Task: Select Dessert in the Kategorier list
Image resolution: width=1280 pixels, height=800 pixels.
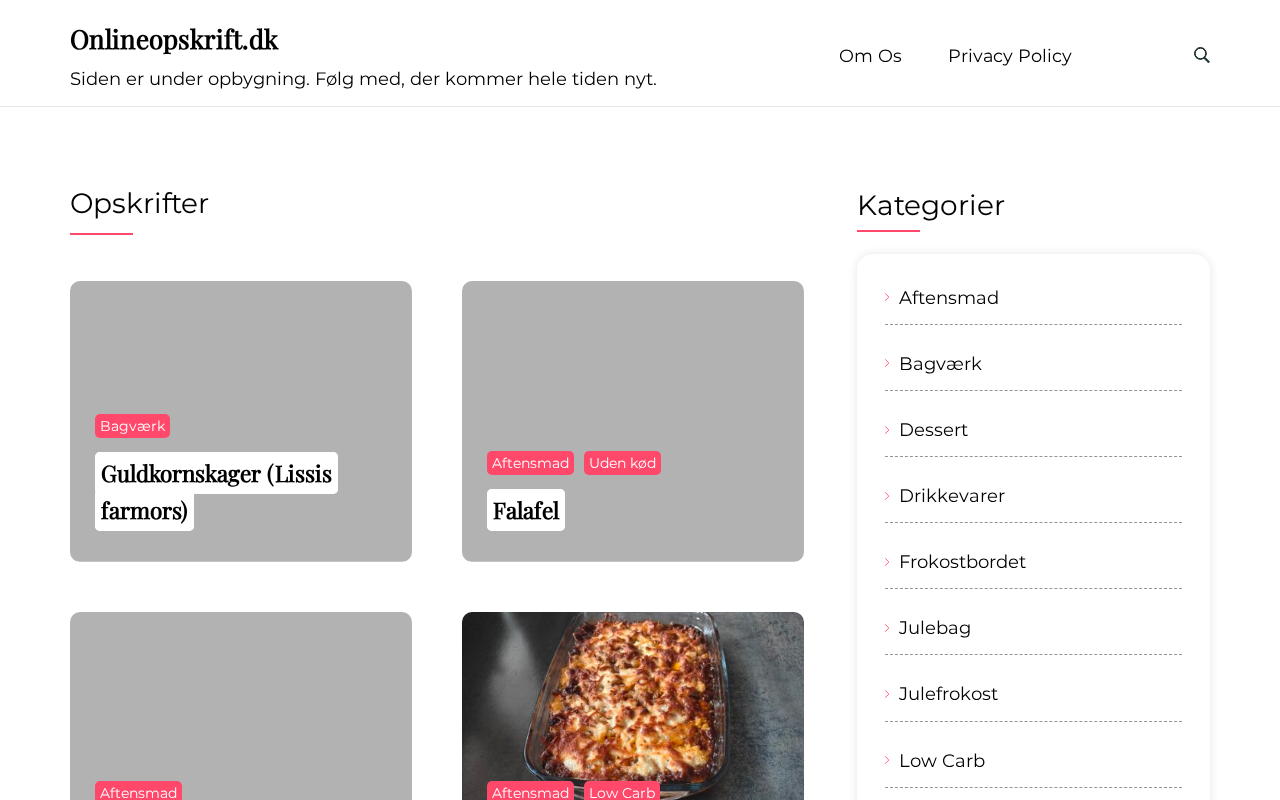Action: click(933, 430)
